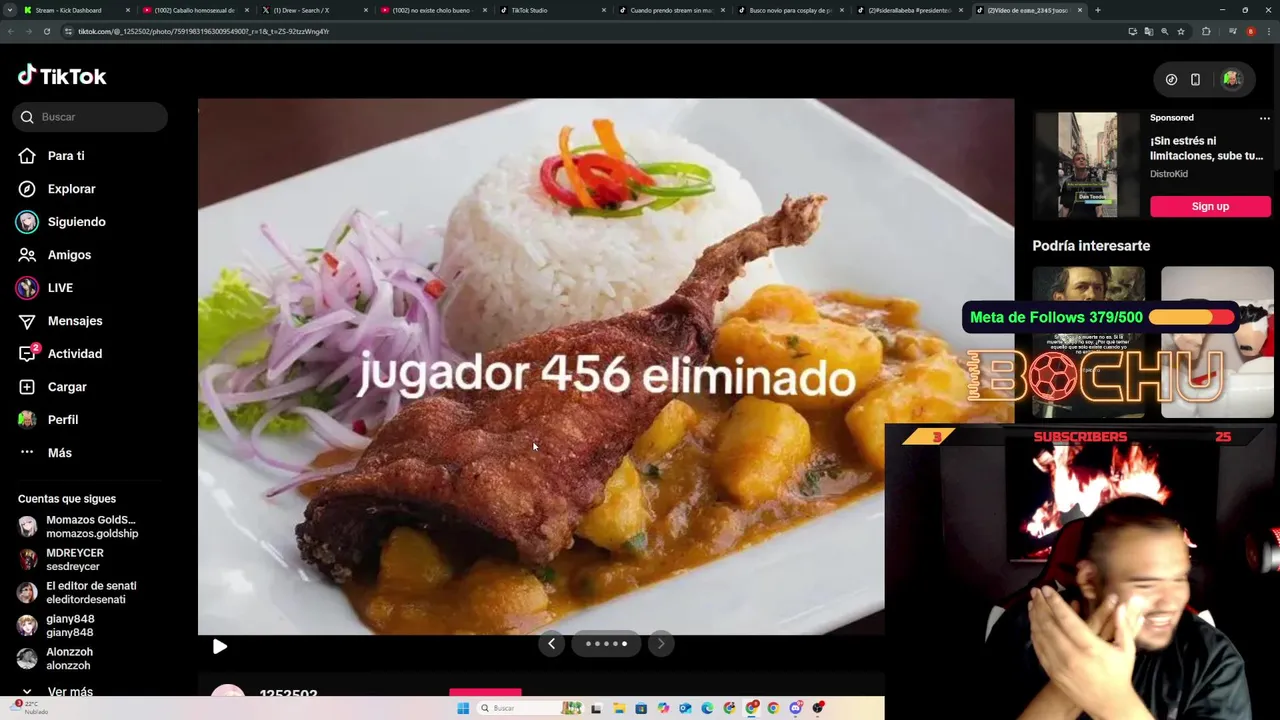Click the Sign up button on DistroKid ad

tap(1210, 206)
